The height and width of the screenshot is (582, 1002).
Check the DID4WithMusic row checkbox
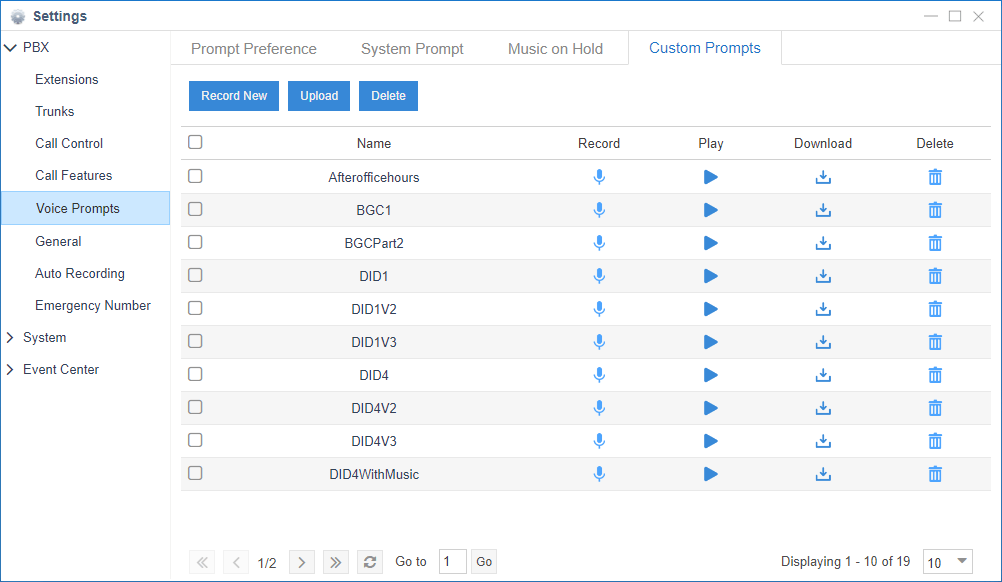click(x=196, y=473)
